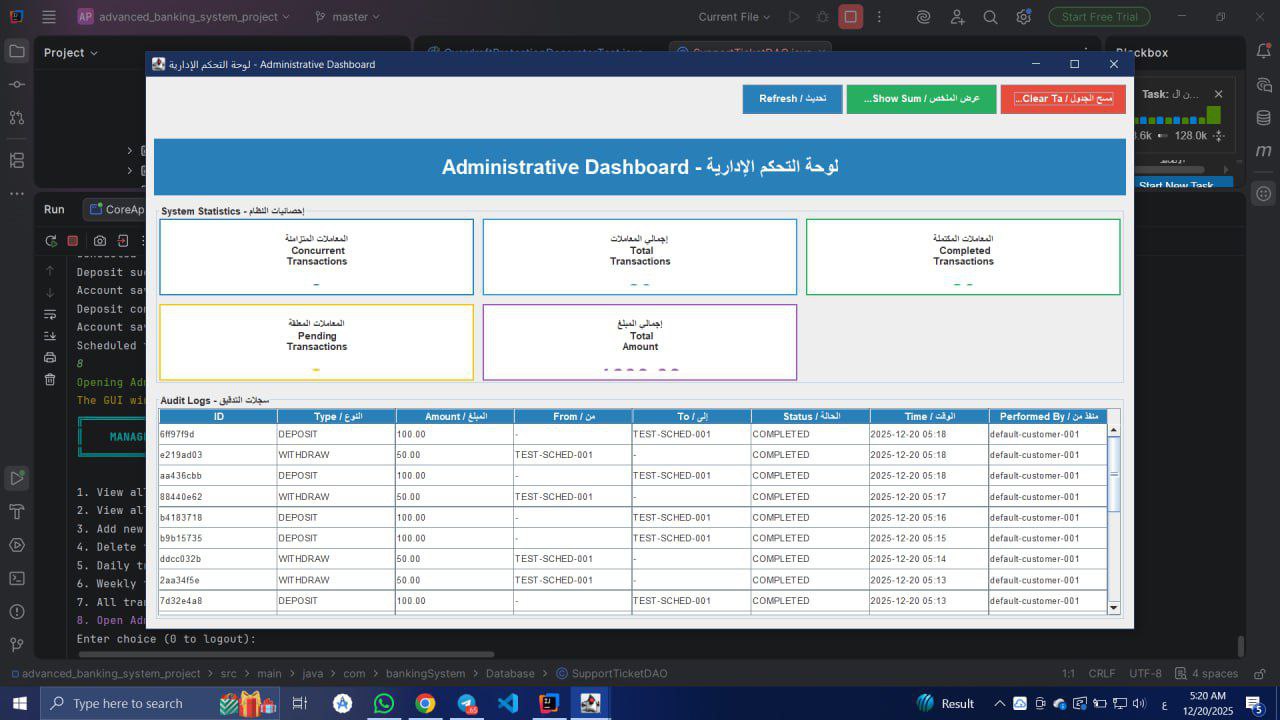
Task: Open Search Everywhere magnifier icon
Action: point(990,17)
